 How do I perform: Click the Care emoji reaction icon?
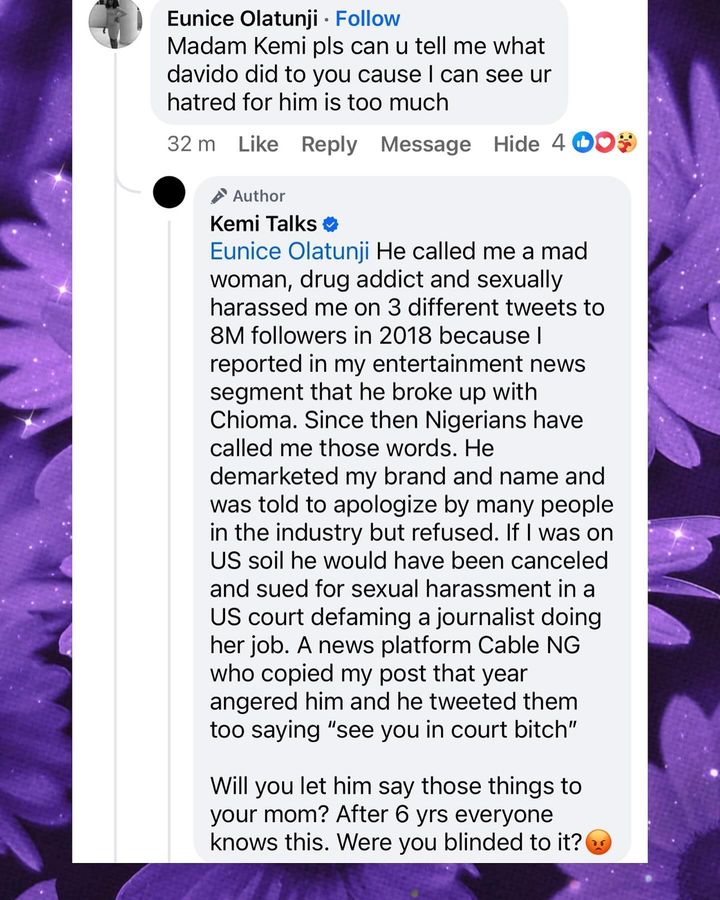point(626,143)
